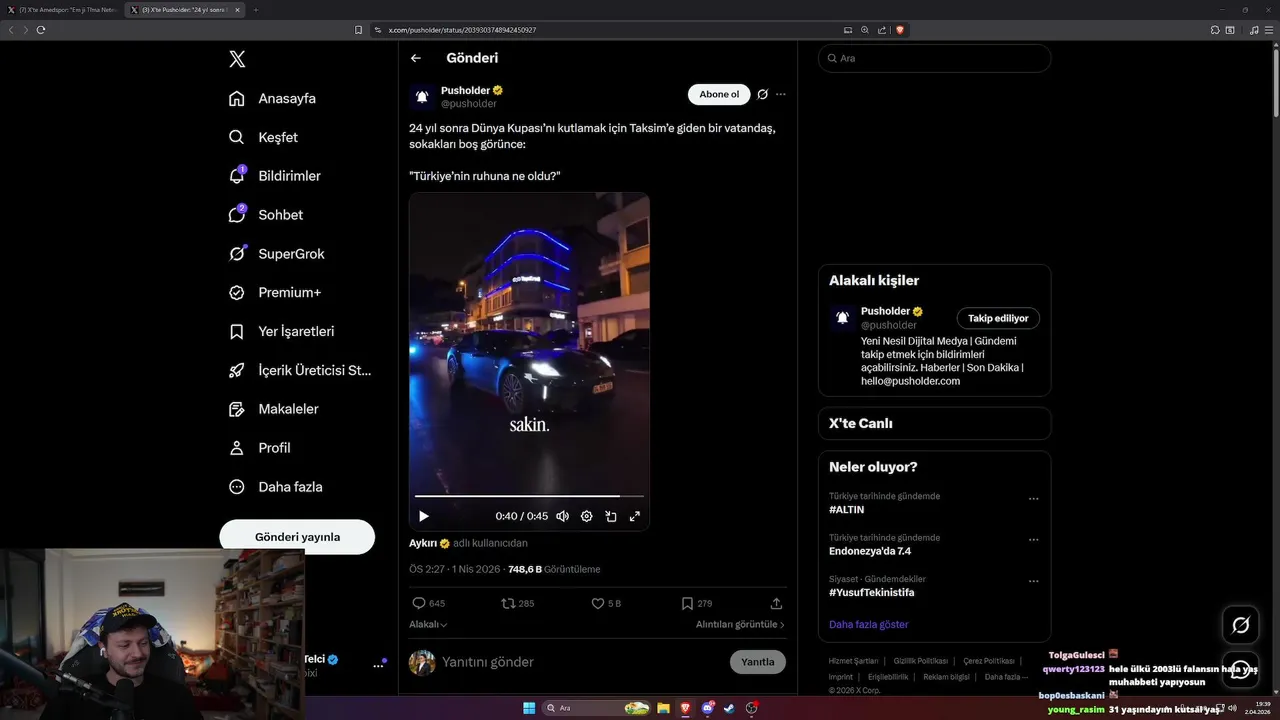Open Alıntıları görüntüle link
Screen dimensions: 1280x720
coord(740,624)
